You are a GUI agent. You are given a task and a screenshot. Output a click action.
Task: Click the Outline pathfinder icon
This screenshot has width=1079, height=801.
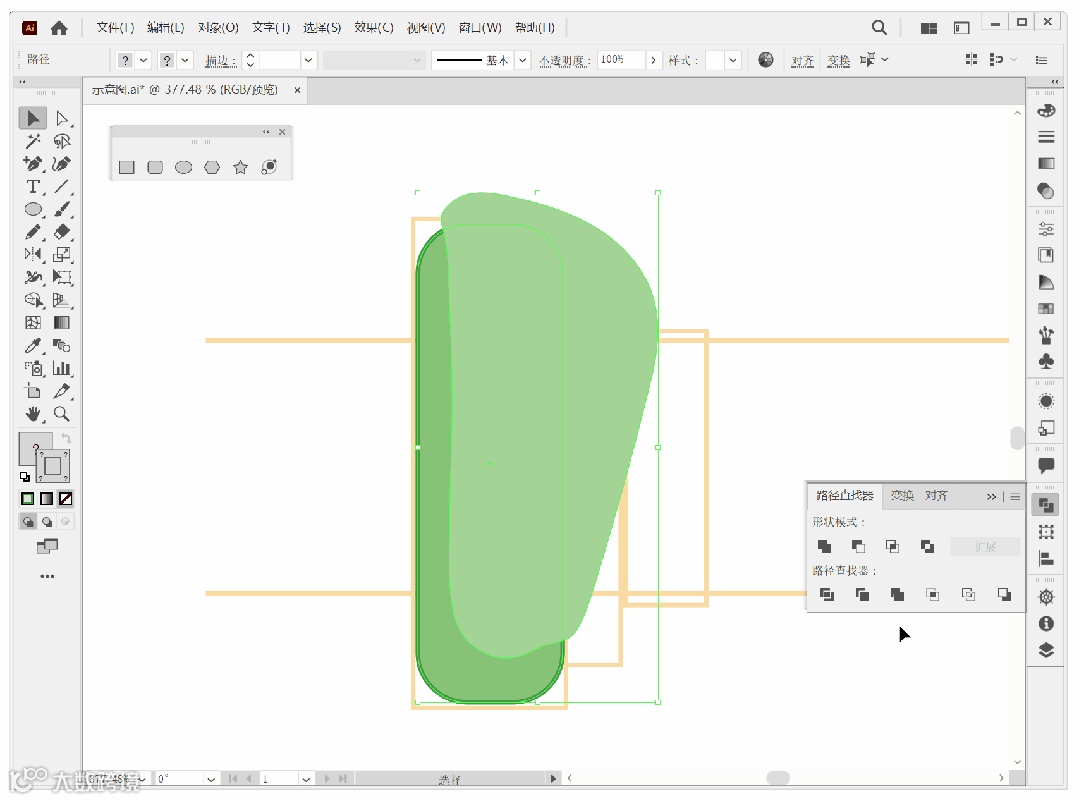point(968,595)
